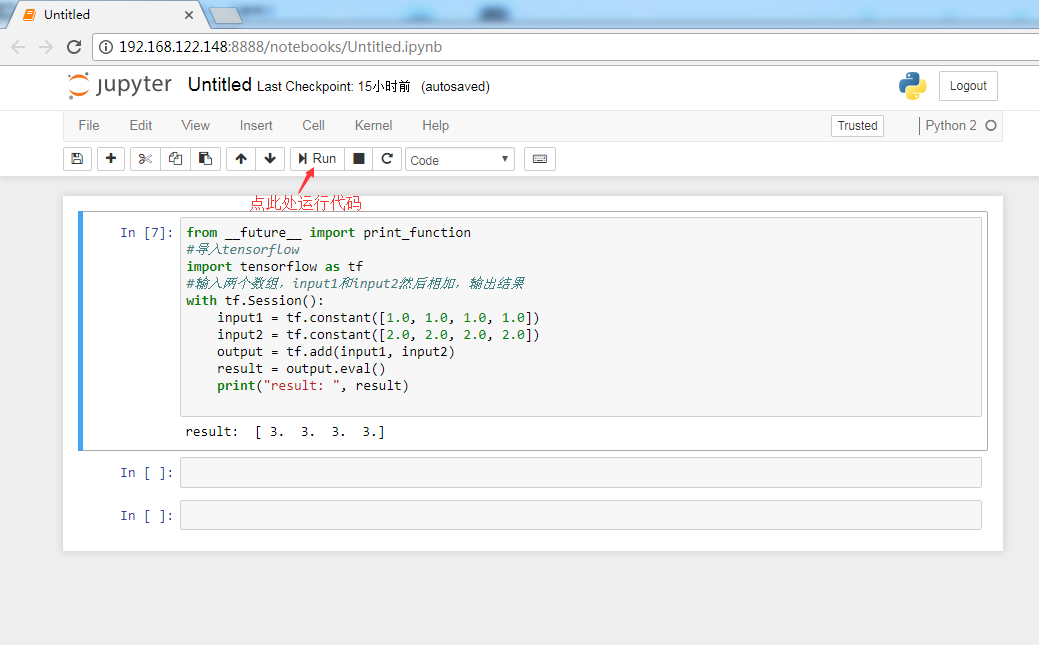Rename the notebook title Untitled
Viewport: 1039px width, 645px height.
tap(219, 85)
